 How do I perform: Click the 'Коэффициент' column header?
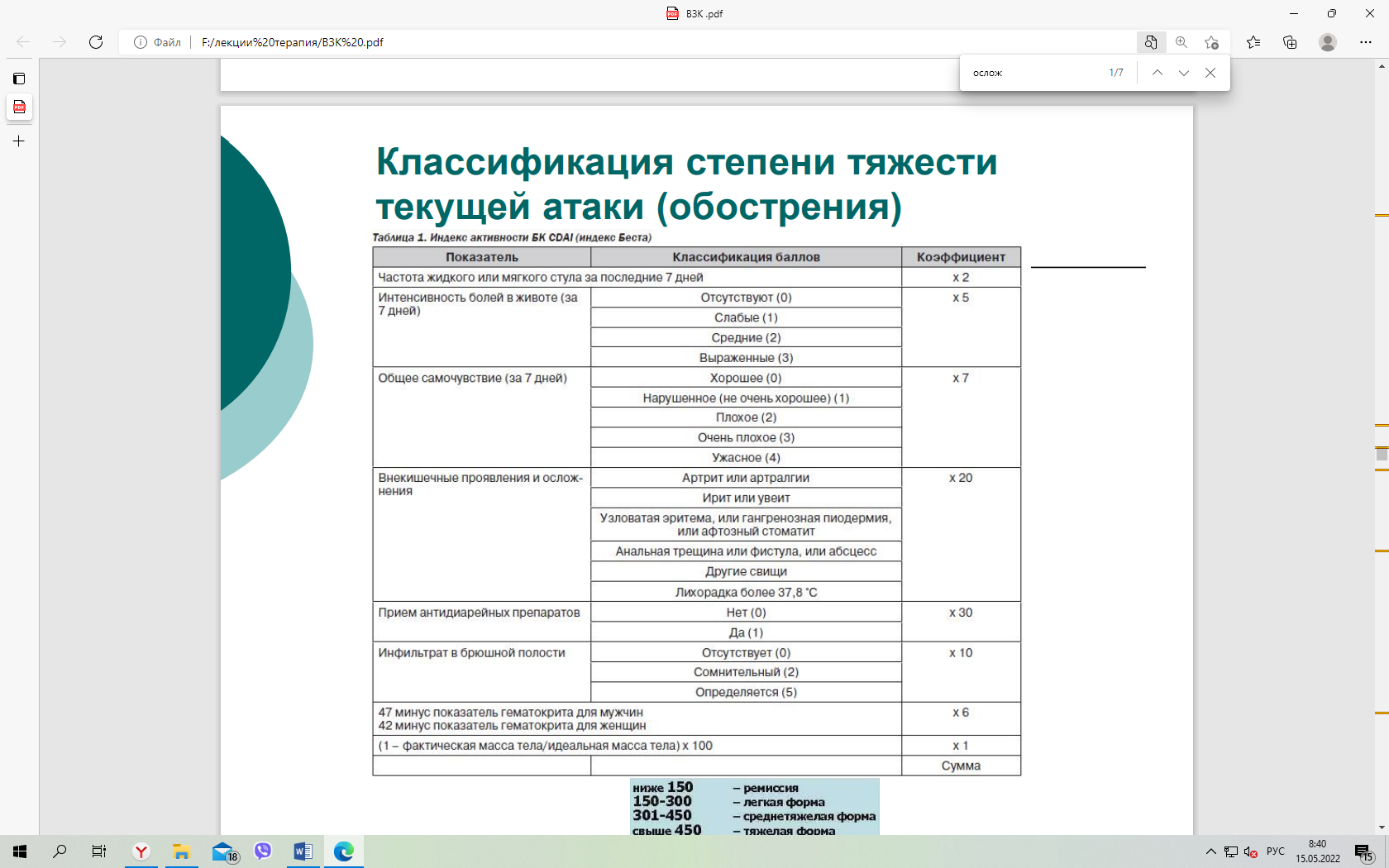pyautogui.click(x=961, y=257)
